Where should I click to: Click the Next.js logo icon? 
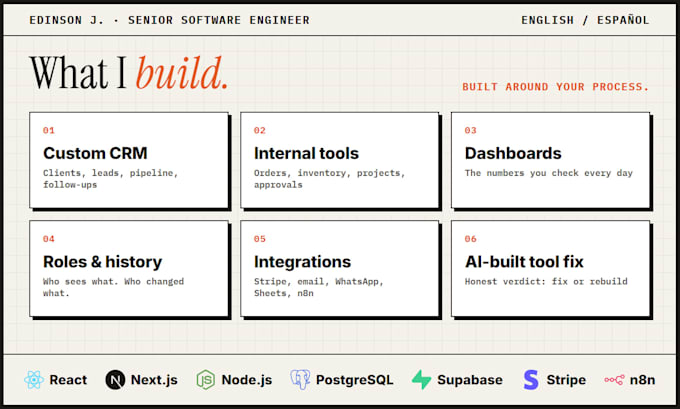click(x=115, y=380)
